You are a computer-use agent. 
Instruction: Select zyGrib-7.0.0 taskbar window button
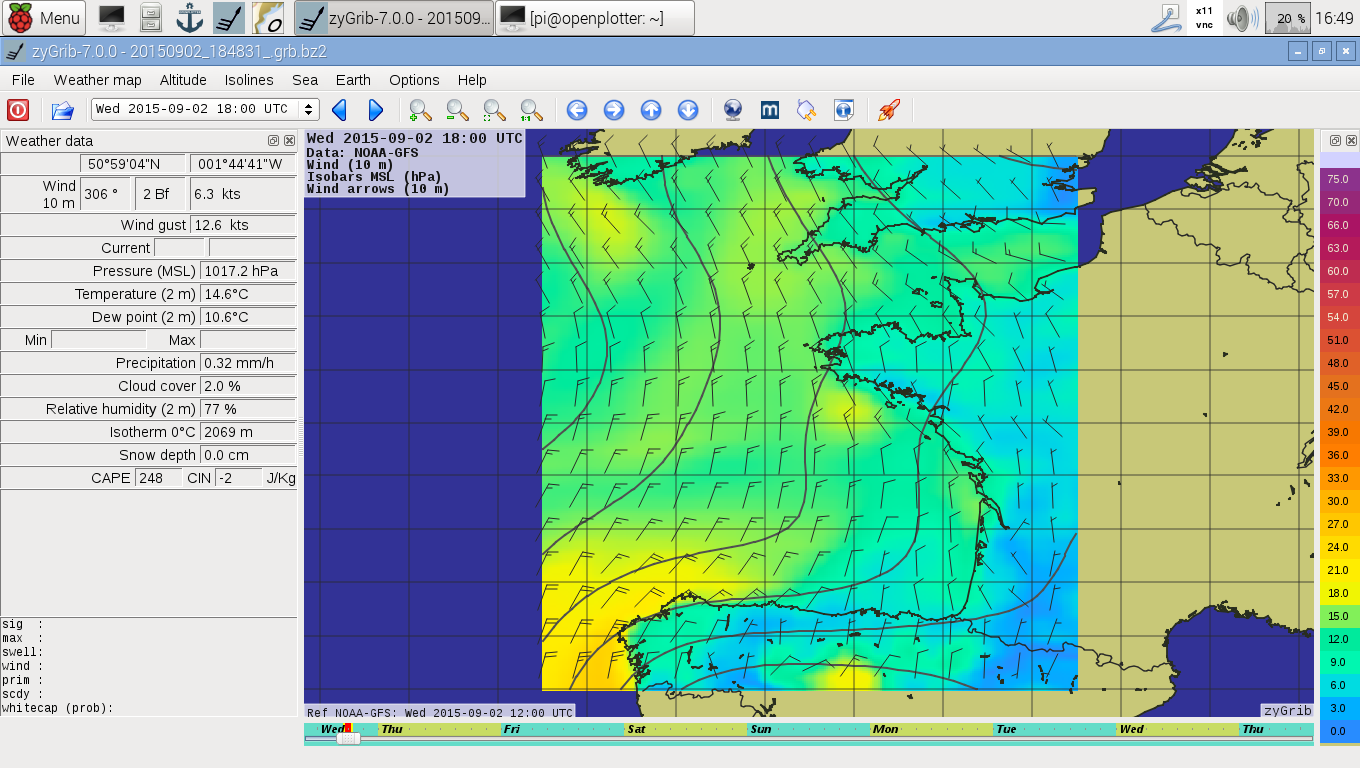point(394,18)
